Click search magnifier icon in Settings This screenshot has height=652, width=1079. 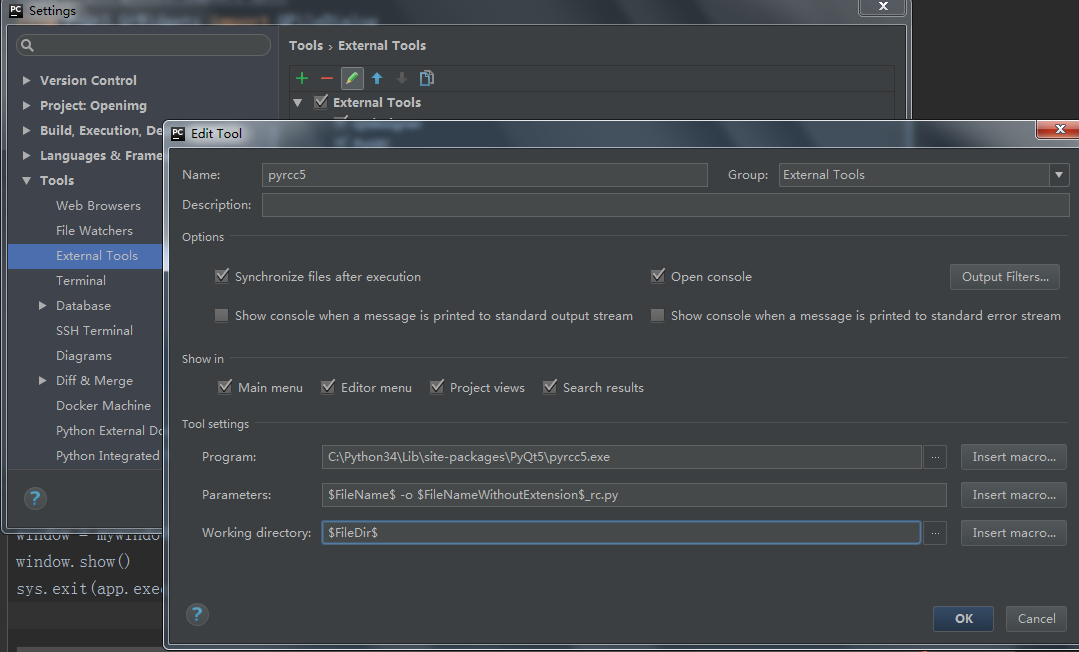(x=28, y=45)
